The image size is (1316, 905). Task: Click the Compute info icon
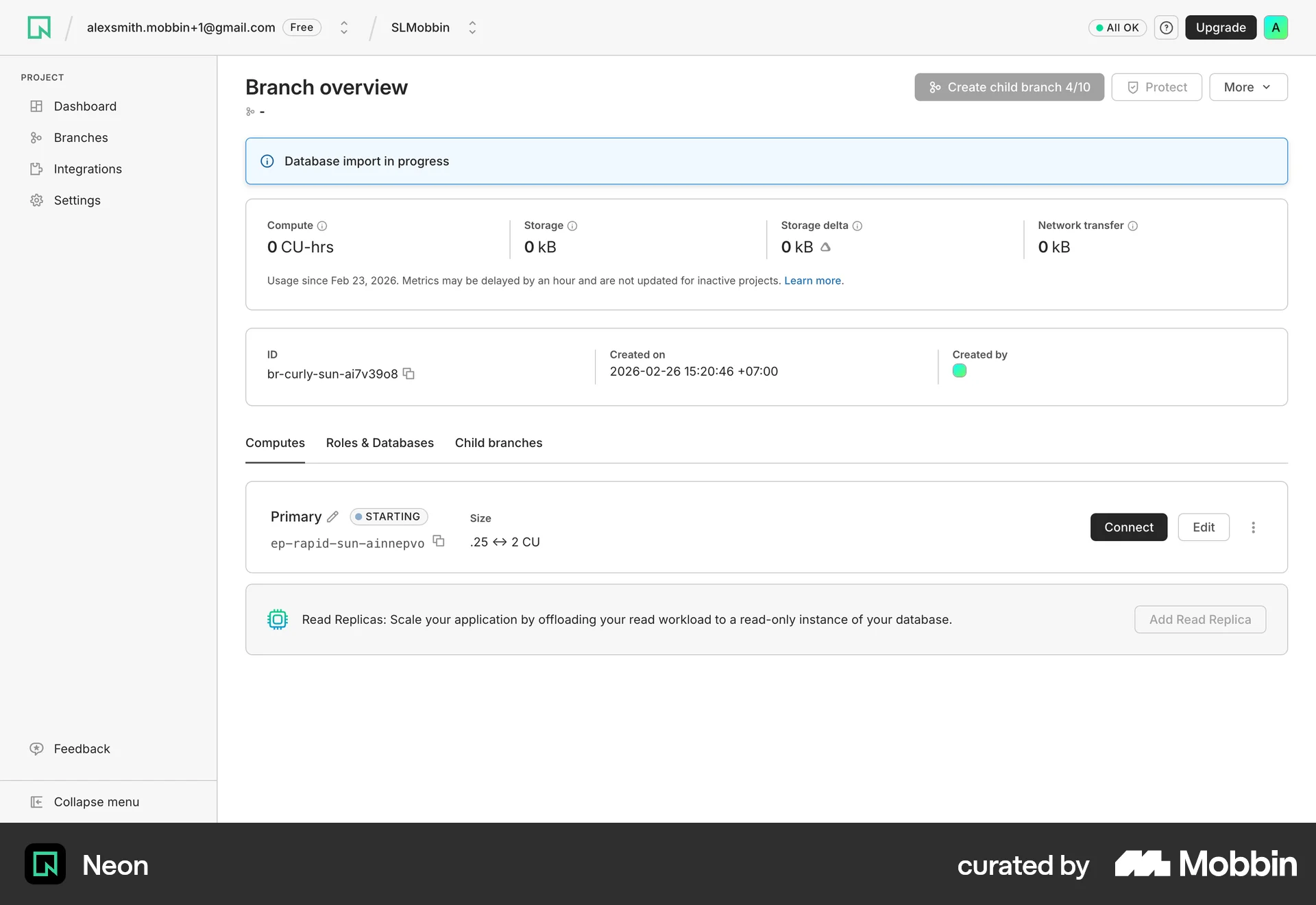tap(322, 226)
